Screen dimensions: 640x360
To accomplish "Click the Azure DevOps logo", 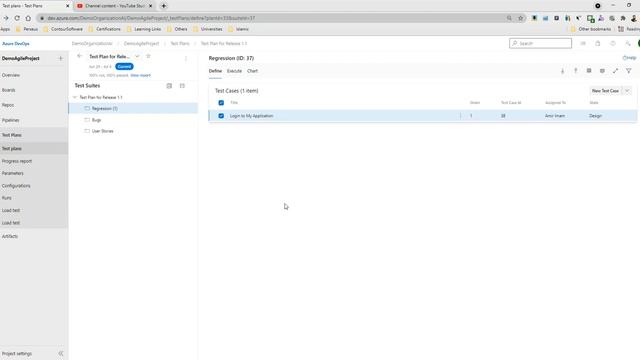I will tap(16, 43).
